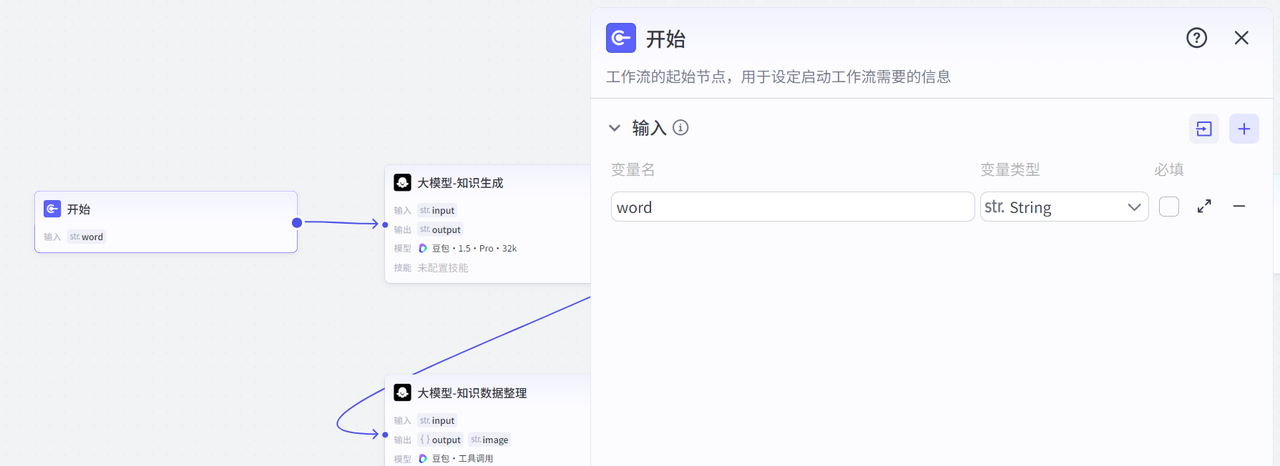The width and height of the screenshot is (1280, 466).
Task: Click the str. word tag in 开始 node
Action: [x=86, y=237]
